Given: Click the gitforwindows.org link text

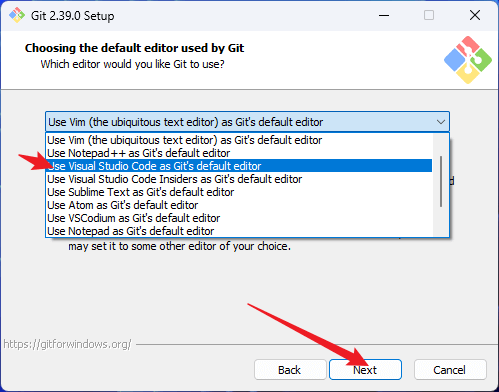Looking at the screenshot, I should coord(68,344).
